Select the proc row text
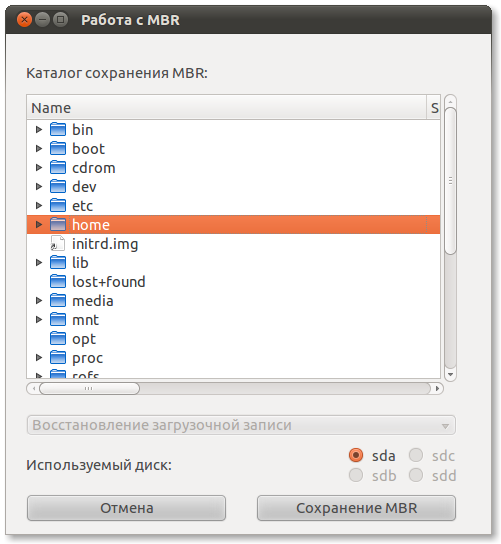This screenshot has width=501, height=544. pyautogui.click(x=87, y=358)
